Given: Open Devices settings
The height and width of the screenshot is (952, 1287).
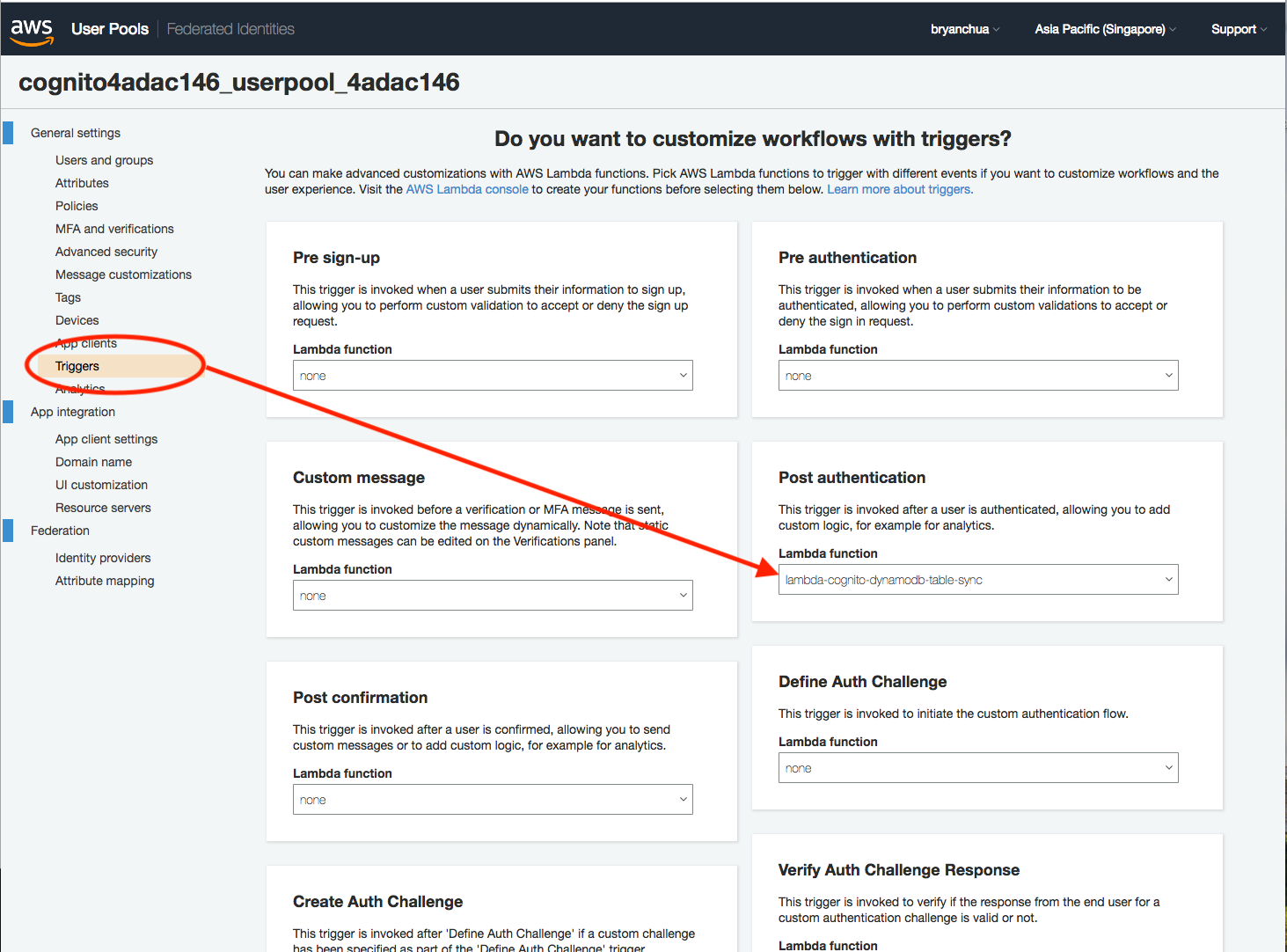Looking at the screenshot, I should click(x=77, y=320).
